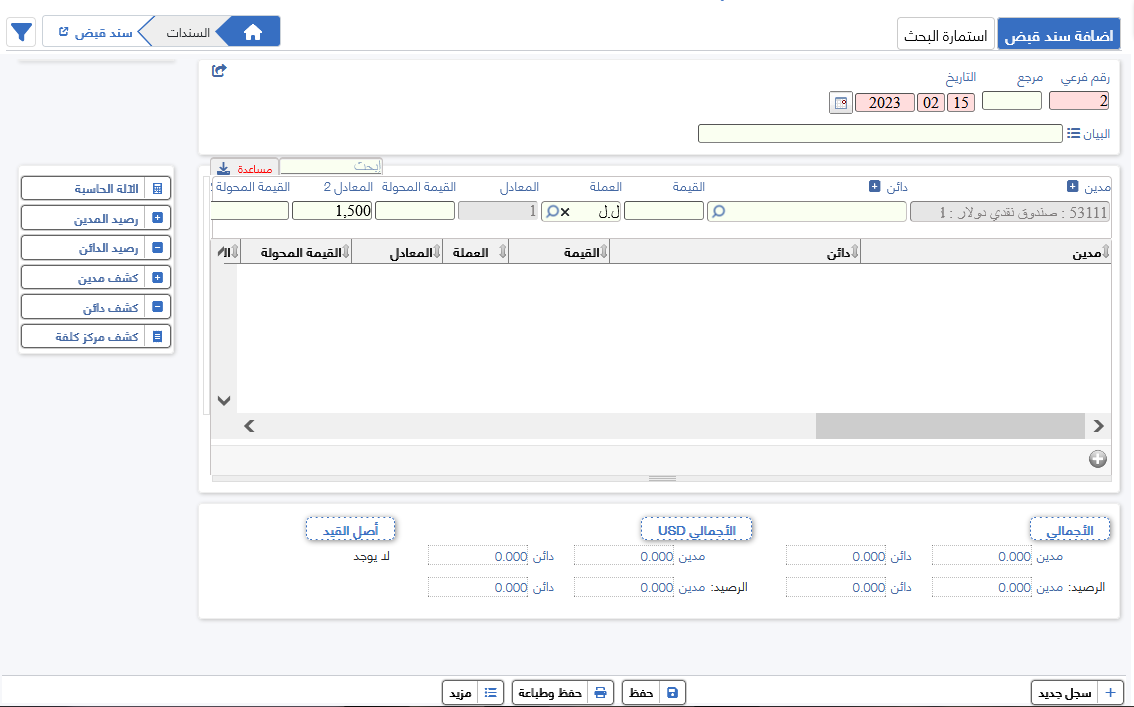The image size is (1134, 707).
Task: Switch to استمارة البحث tab
Action: pos(945,36)
